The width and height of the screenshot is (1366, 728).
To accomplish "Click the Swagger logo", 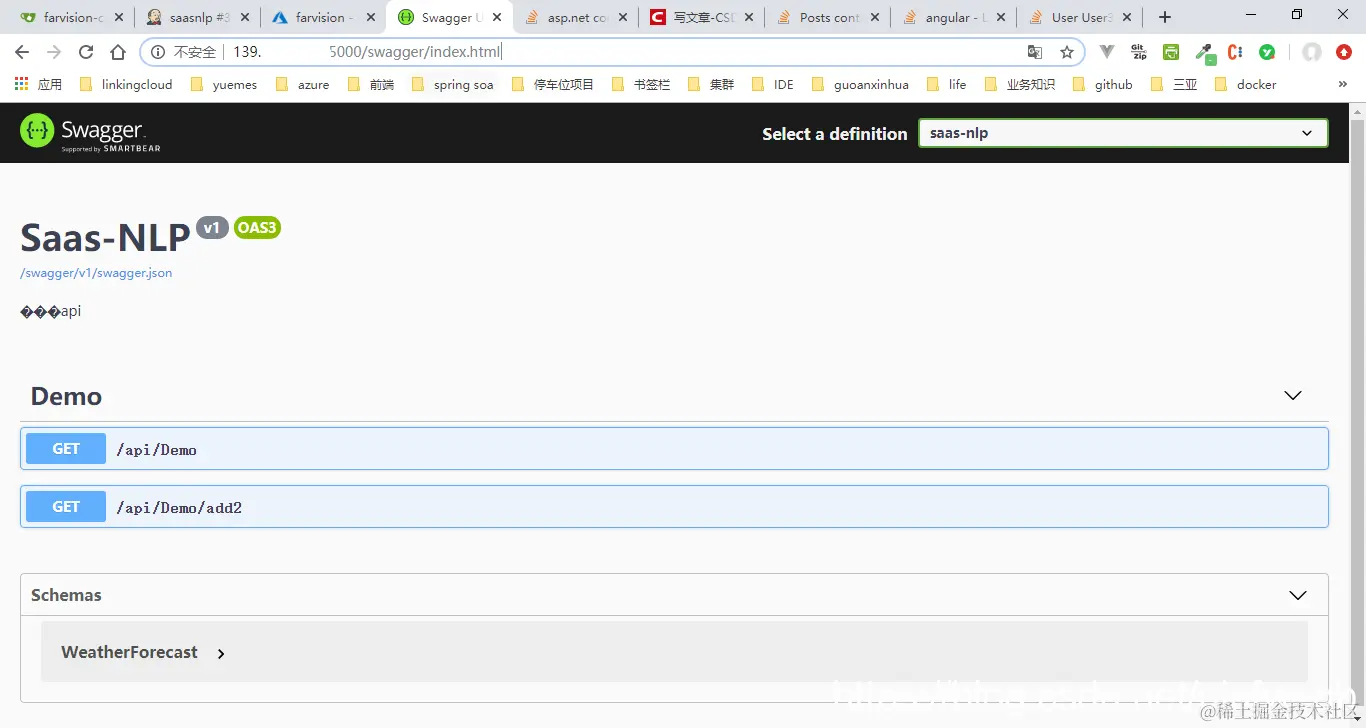I will 90,132.
